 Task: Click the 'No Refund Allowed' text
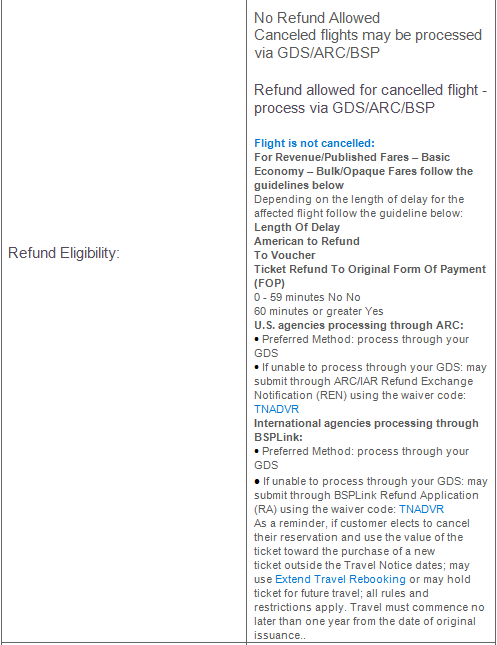(317, 18)
